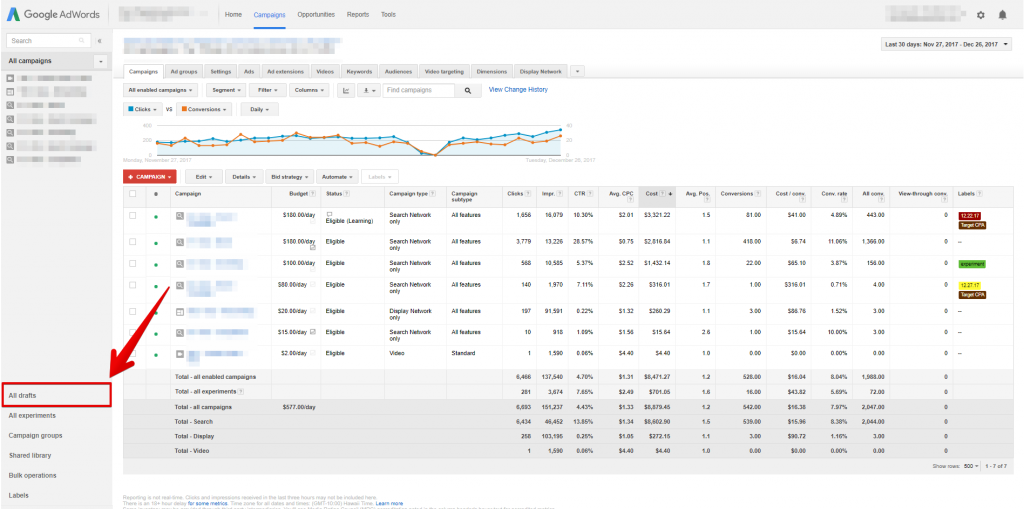Click the status dot column header
Viewport: 1024px width, 509px height.
click(x=155, y=194)
